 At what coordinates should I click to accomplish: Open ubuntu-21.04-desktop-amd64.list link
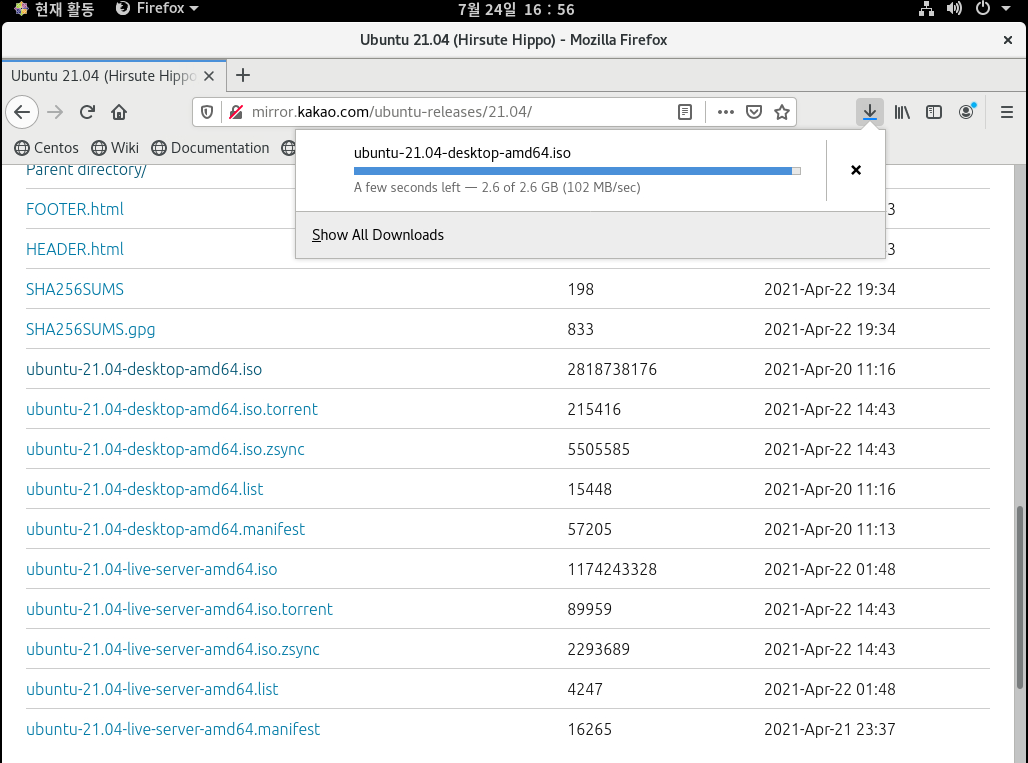144,489
